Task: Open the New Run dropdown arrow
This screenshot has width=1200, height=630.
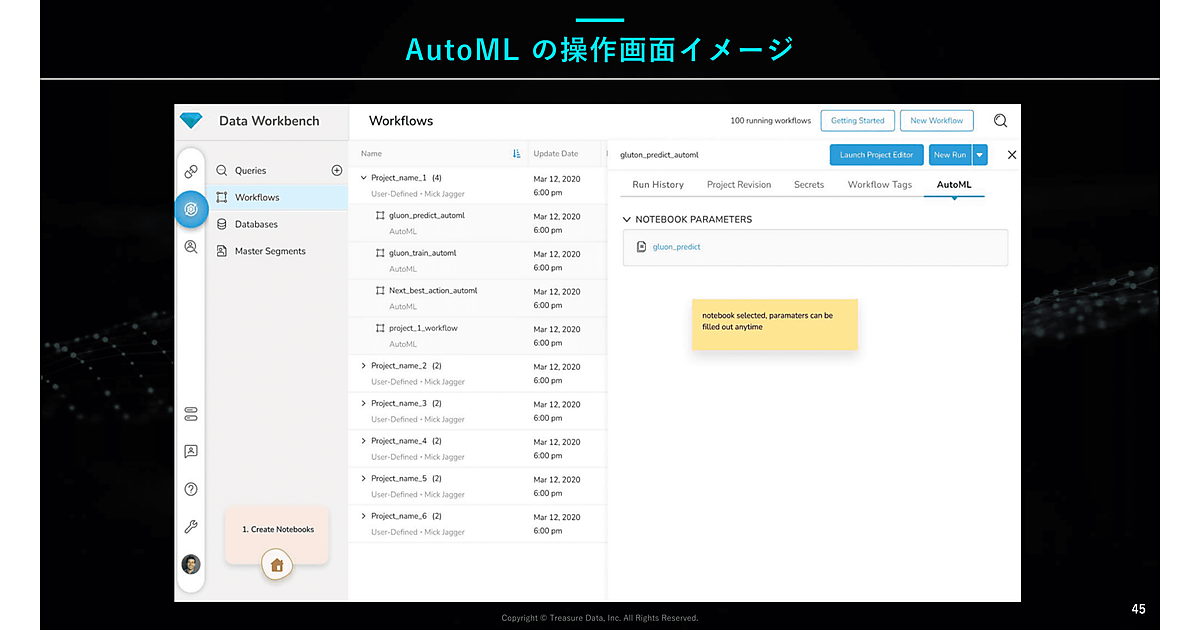Action: tap(980, 155)
